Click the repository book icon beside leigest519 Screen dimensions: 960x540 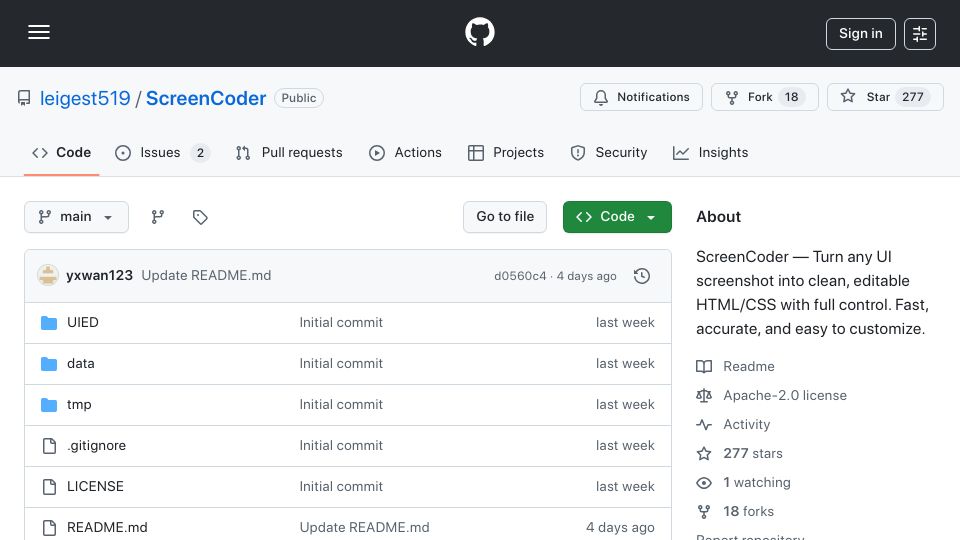24,98
